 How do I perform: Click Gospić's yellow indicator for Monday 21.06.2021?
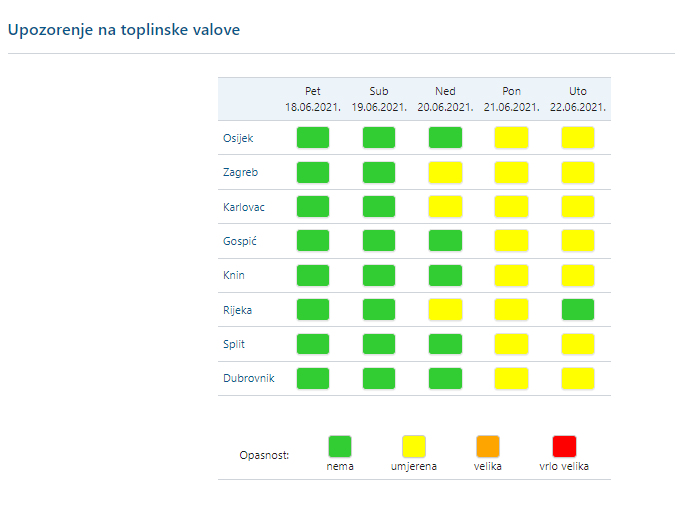click(511, 241)
